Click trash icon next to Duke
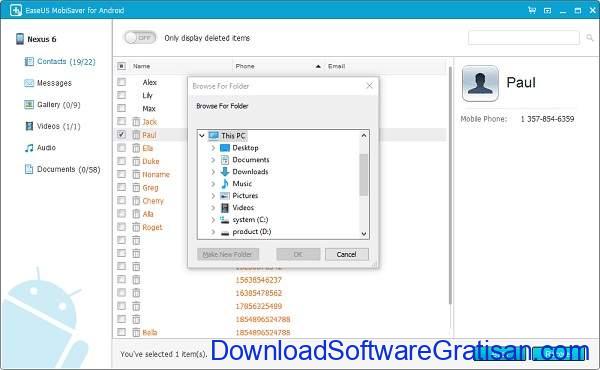600x370 pixels. tap(136, 161)
